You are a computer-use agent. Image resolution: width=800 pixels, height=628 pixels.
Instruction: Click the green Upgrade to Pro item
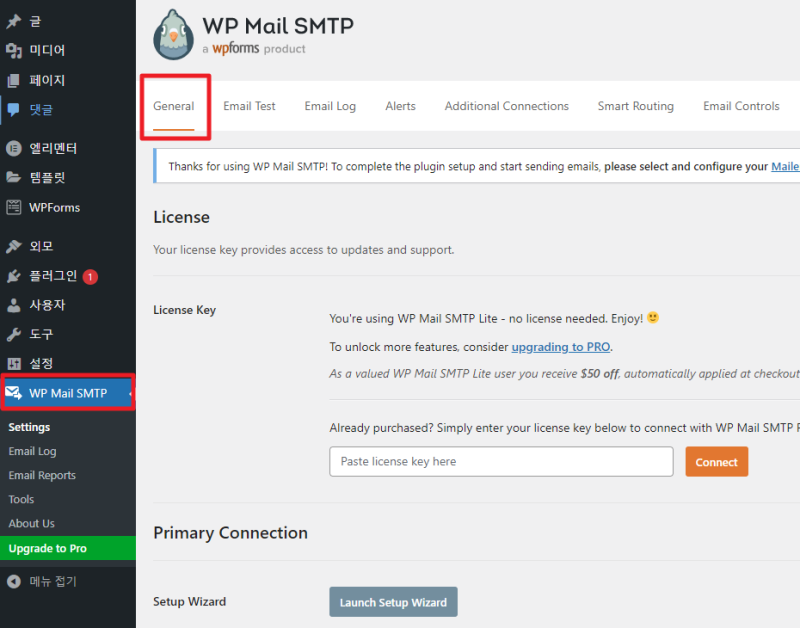[x=68, y=548]
